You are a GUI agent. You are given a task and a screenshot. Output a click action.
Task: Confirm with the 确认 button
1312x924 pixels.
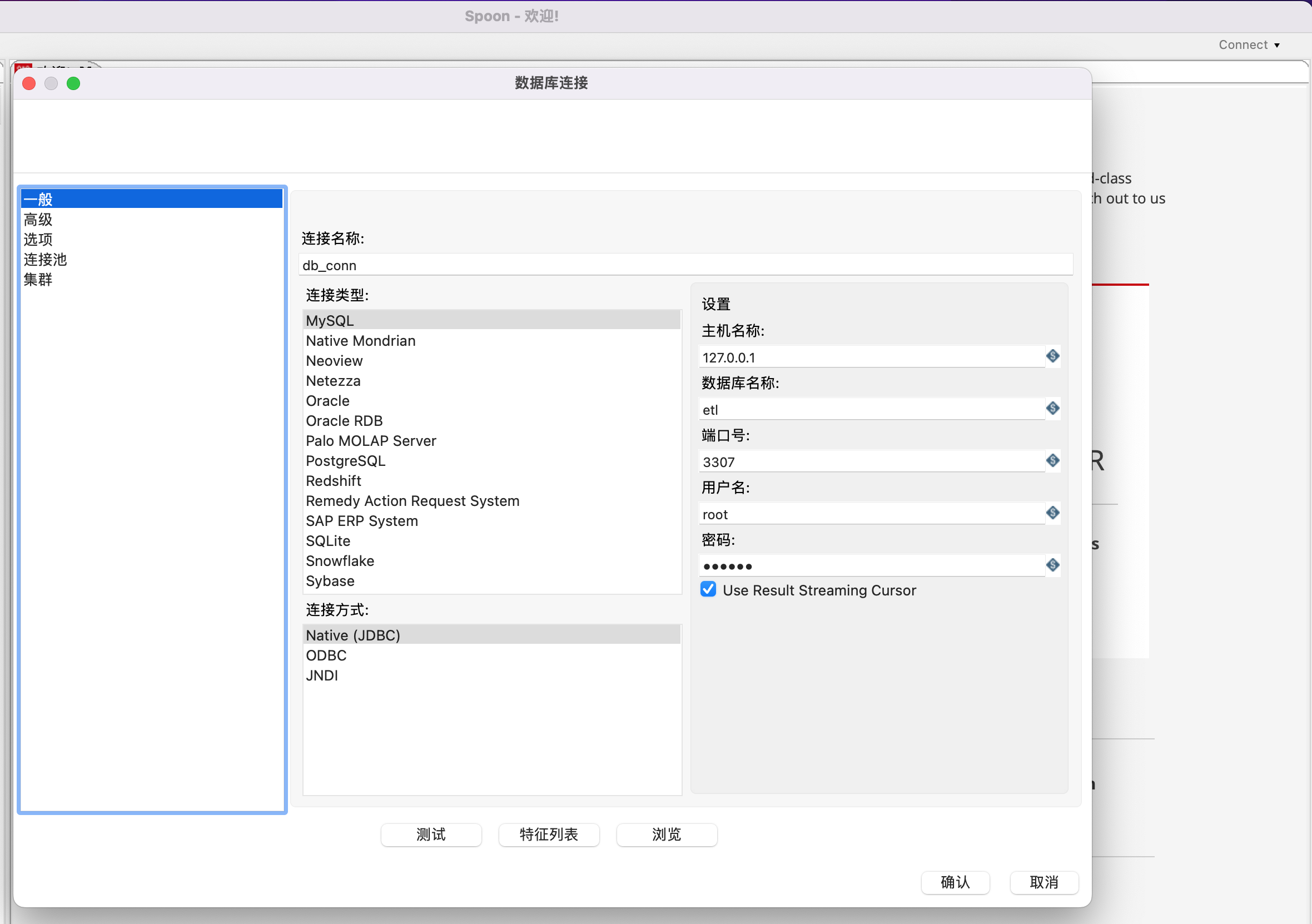955,882
